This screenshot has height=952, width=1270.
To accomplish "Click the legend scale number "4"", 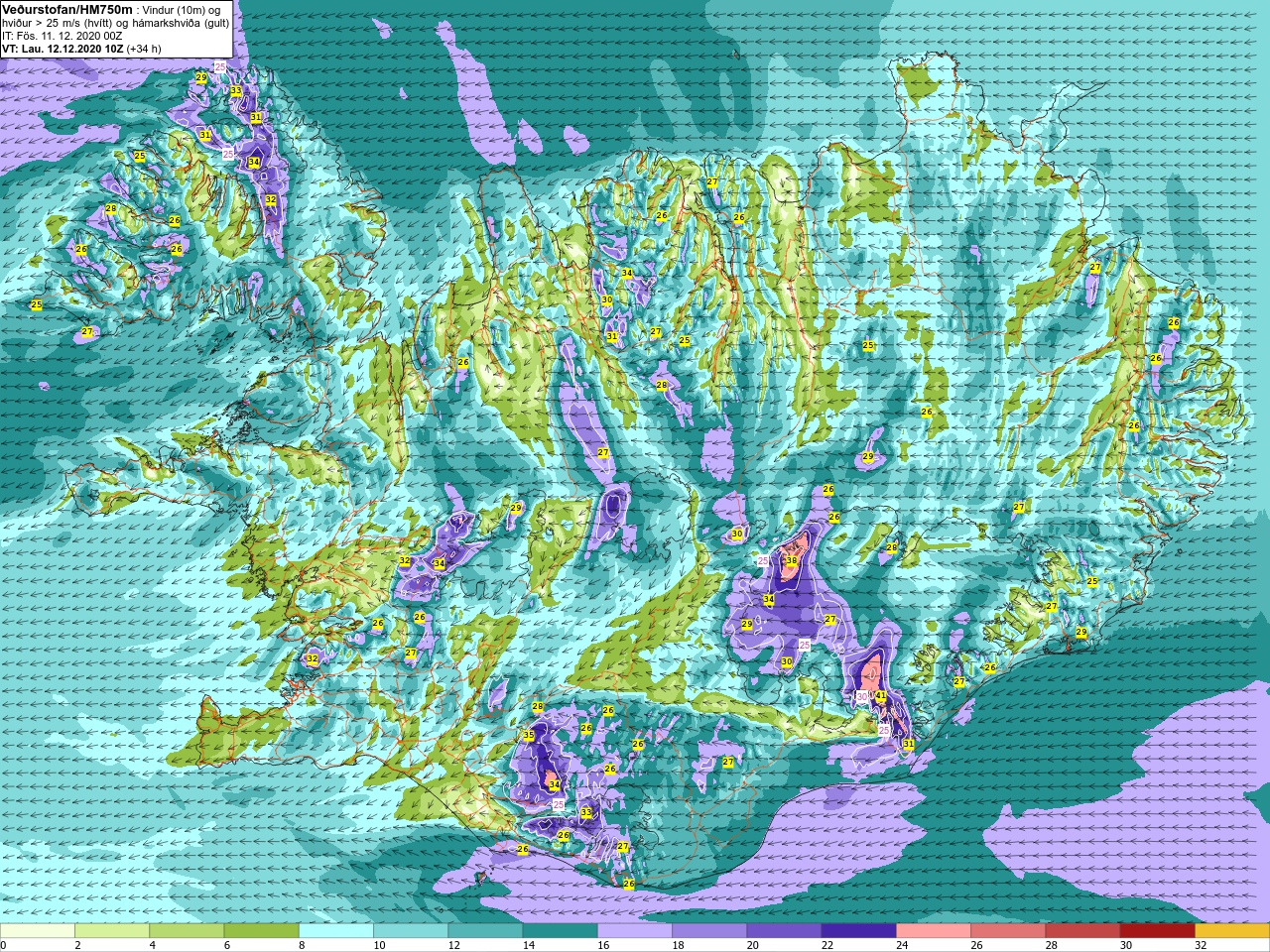I will tap(151, 945).
